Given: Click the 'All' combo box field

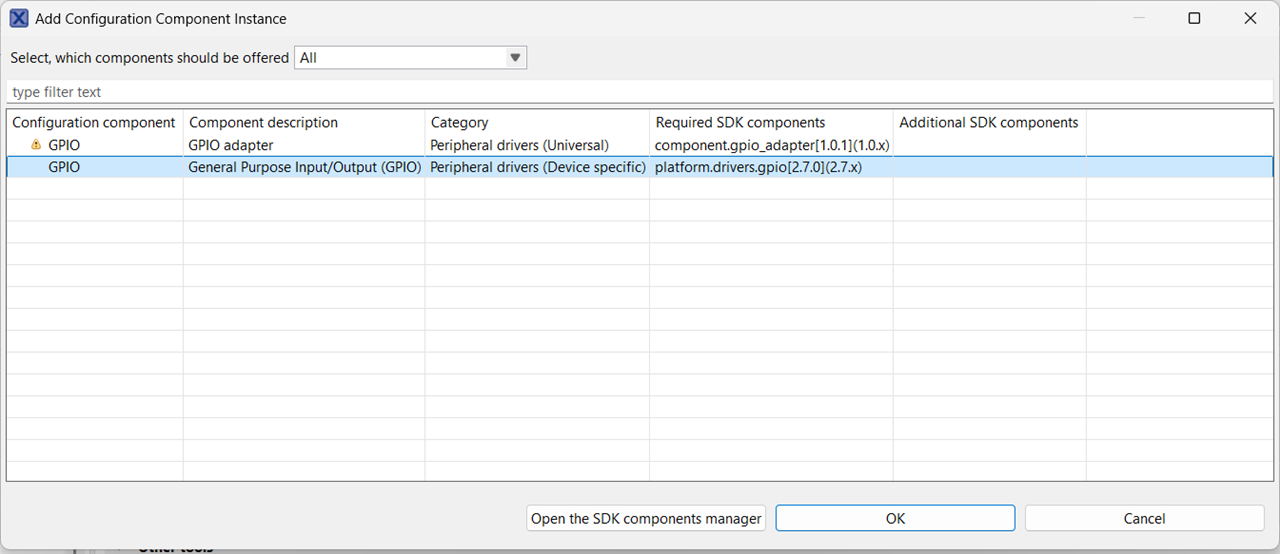Looking at the screenshot, I should click(x=400, y=58).
